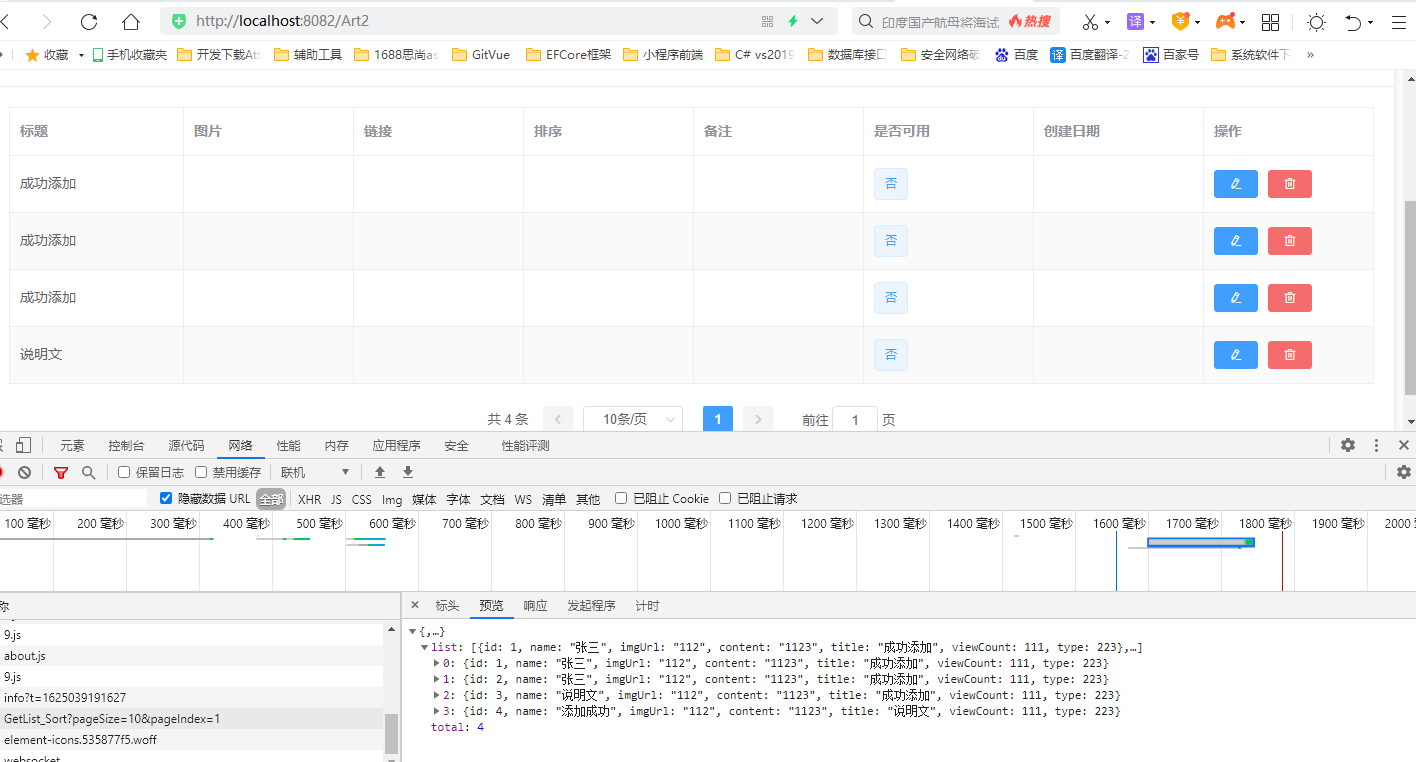Enable 禁用缓存 checkbox
This screenshot has width=1416, height=762.
[201, 472]
